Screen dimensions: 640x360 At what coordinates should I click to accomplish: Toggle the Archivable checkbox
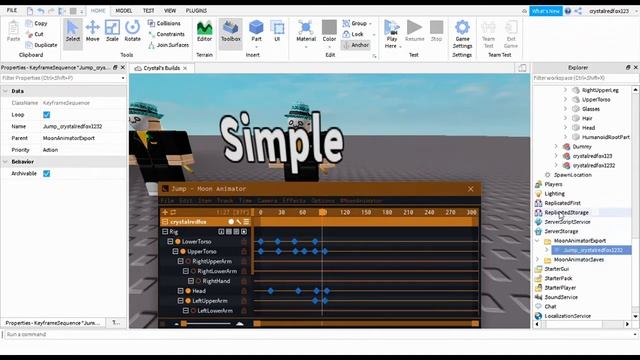tap(47, 173)
